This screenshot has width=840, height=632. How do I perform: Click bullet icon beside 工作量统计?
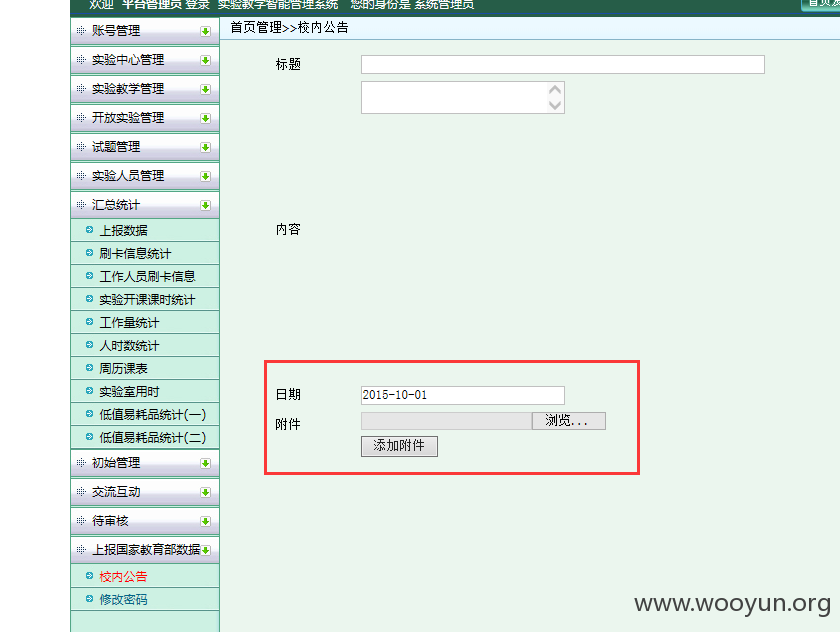(x=89, y=322)
